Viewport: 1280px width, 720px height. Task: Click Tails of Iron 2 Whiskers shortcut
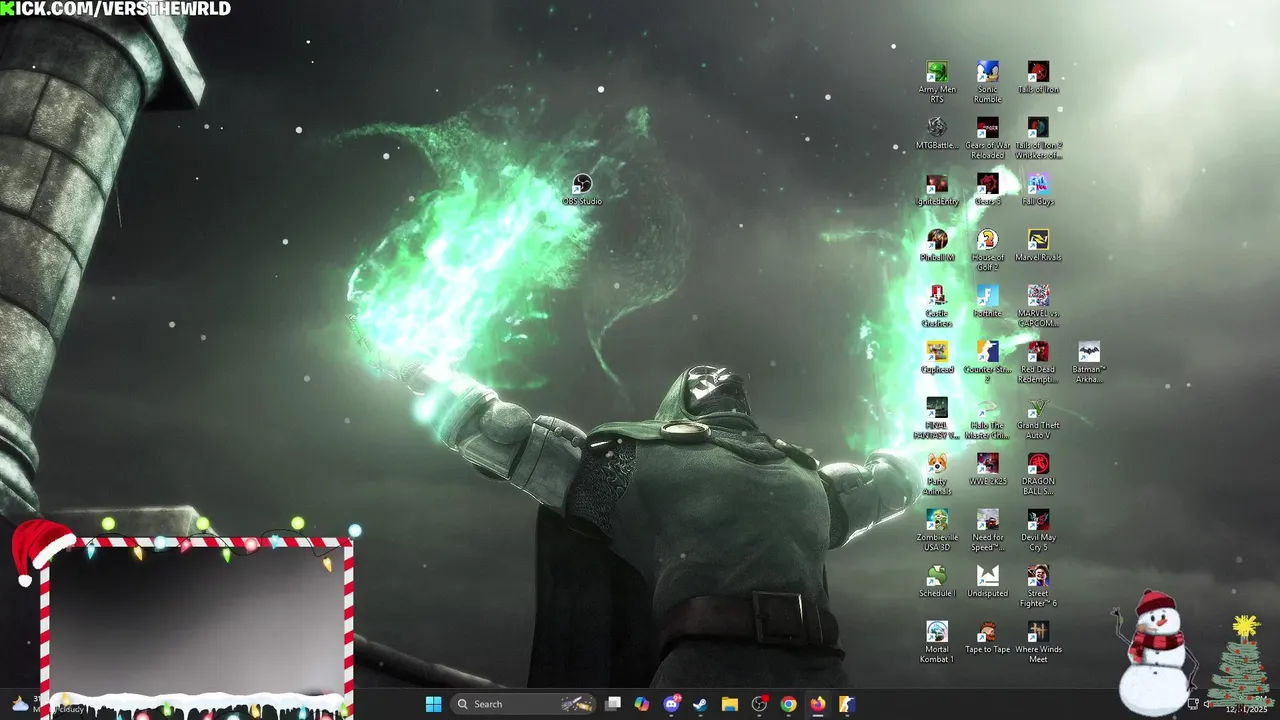[1039, 138]
